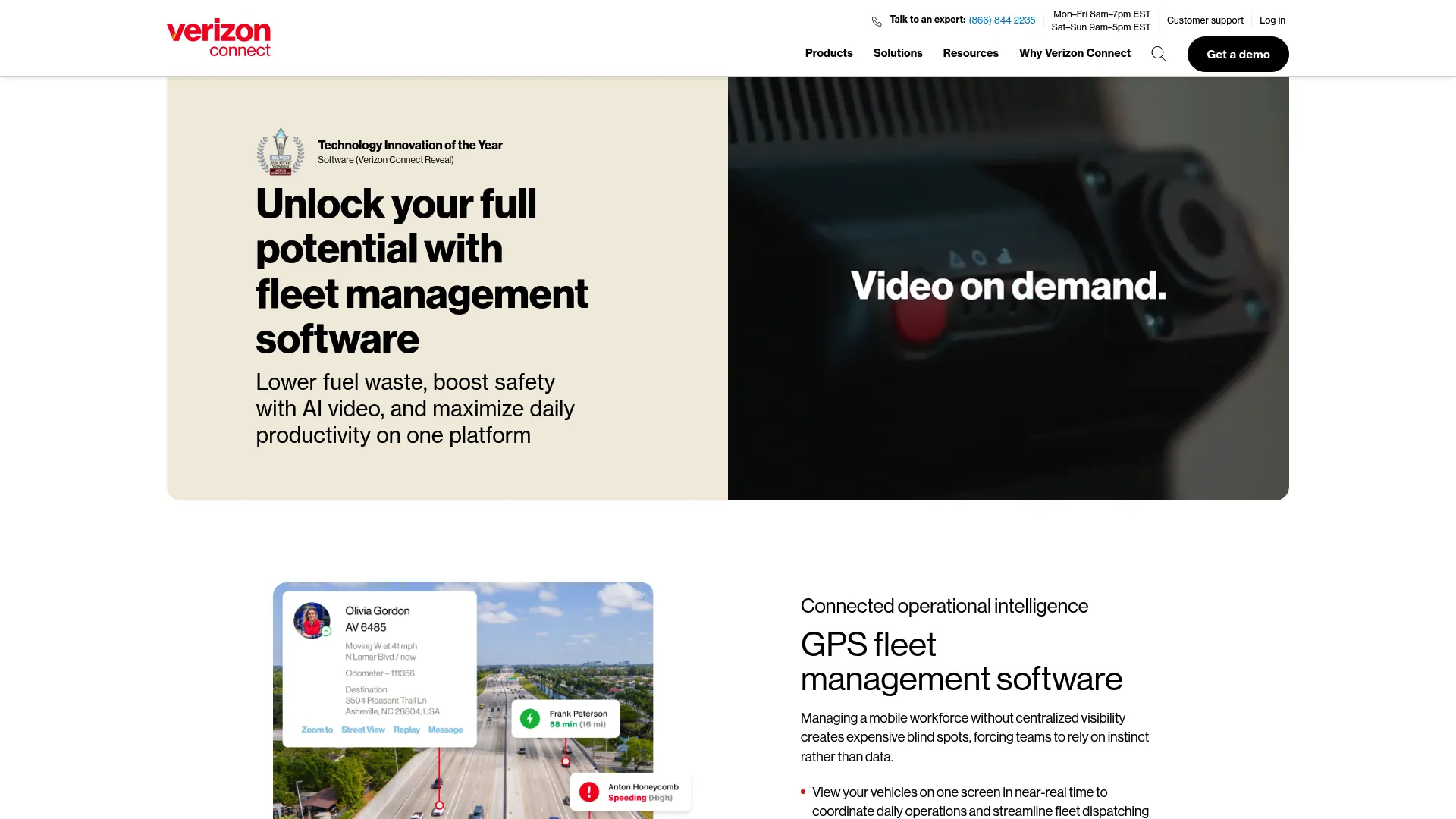Open the search magnifier icon

tap(1159, 54)
